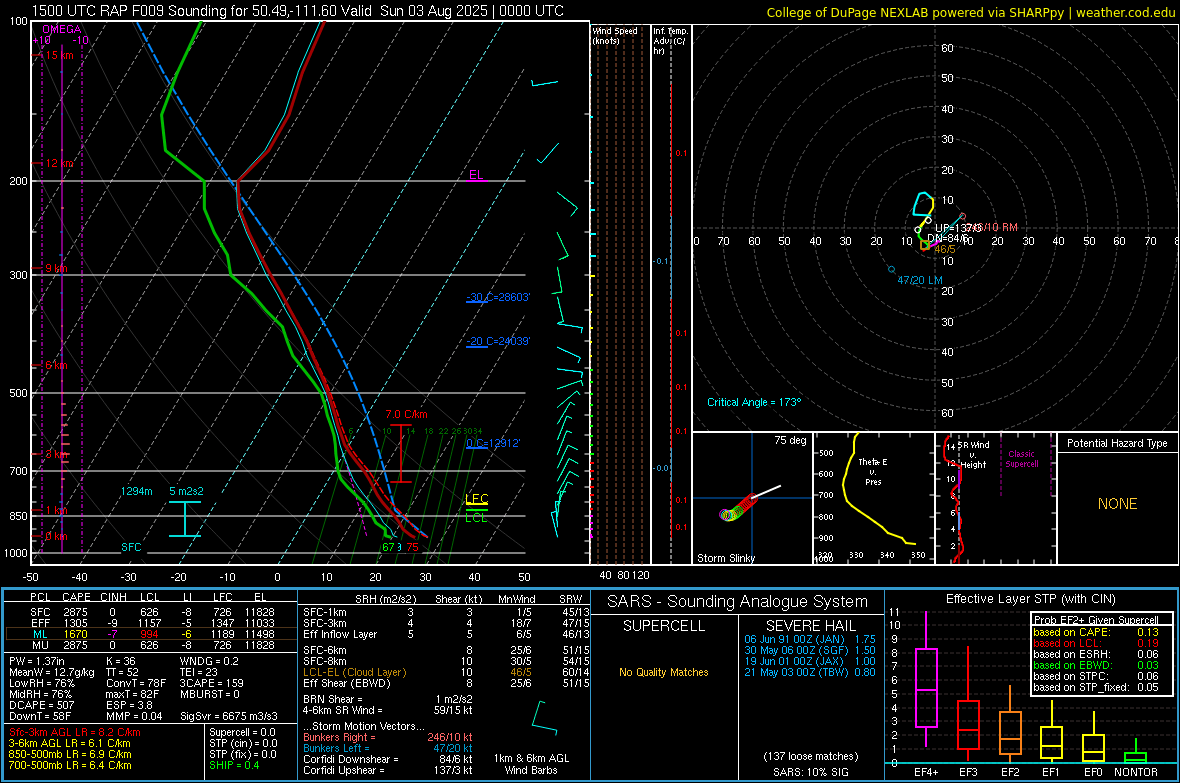Select the "30 May 06 00Z (SGF)" hail analogue

point(810,650)
